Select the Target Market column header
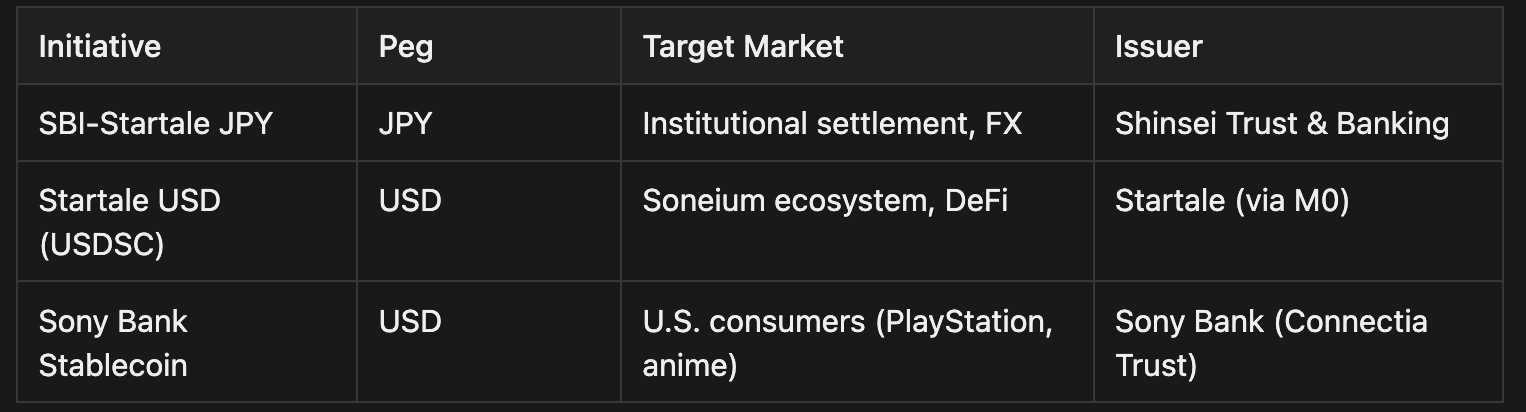This screenshot has width=1526, height=412. (743, 46)
